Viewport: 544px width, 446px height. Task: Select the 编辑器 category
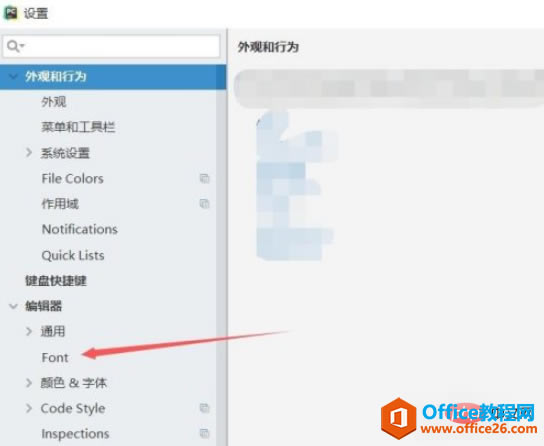pos(43,306)
